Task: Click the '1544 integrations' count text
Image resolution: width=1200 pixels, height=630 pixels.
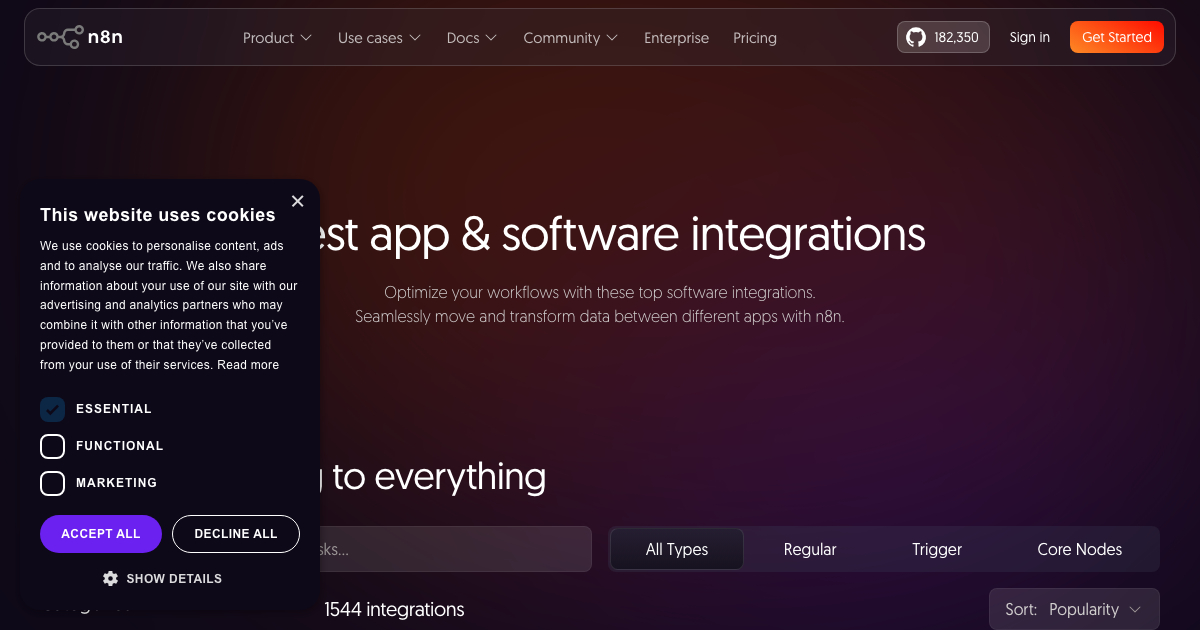Action: (394, 609)
